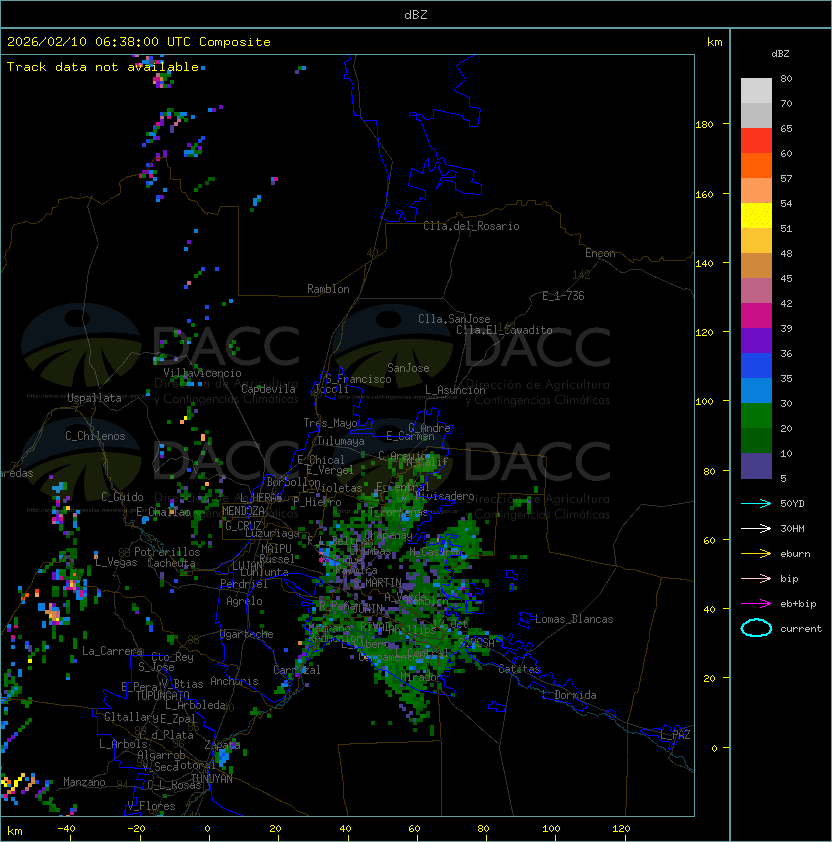
Task: Click the C_Guido label
Action: 122,497
